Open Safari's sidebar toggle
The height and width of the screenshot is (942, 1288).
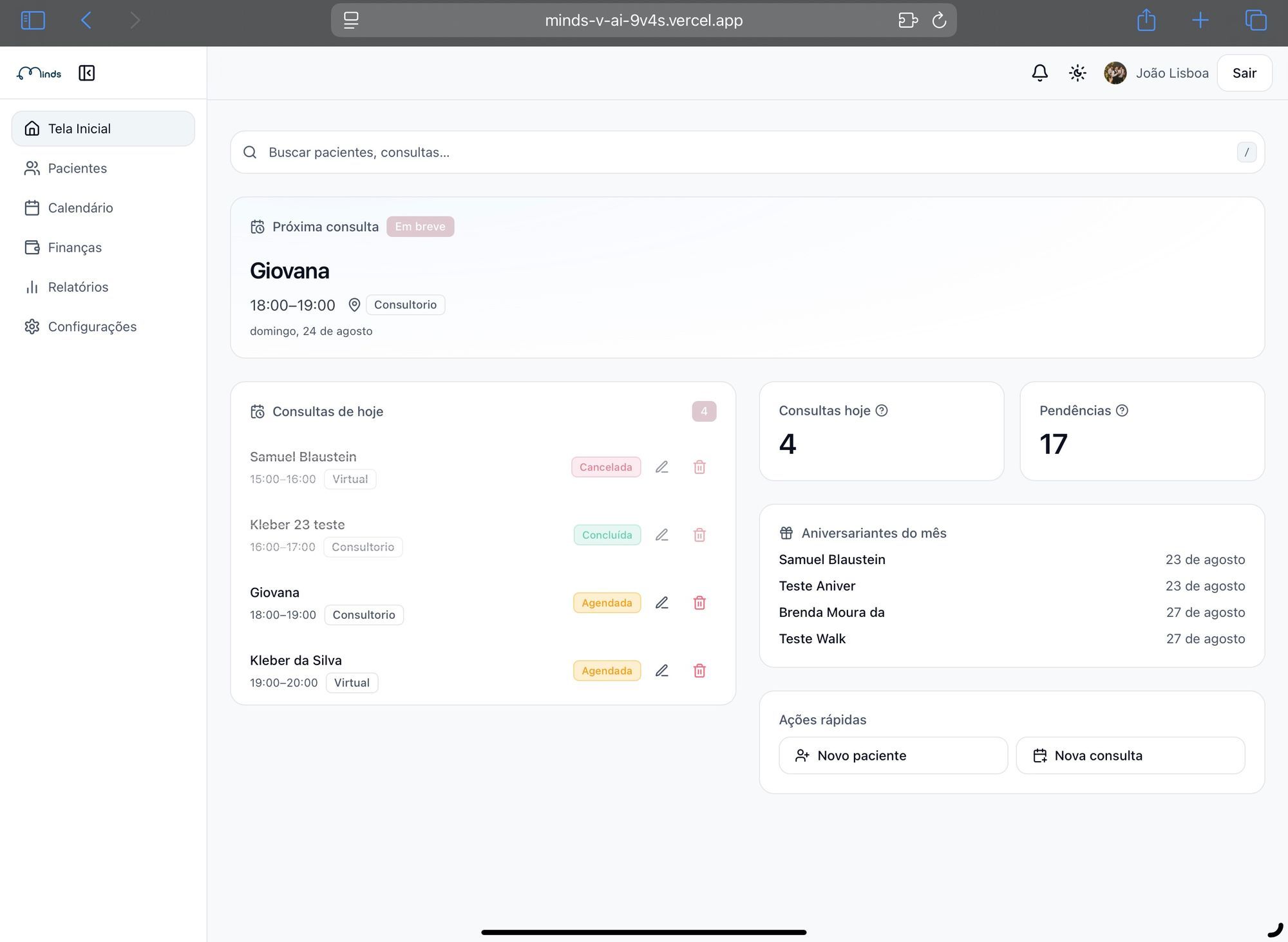33,20
